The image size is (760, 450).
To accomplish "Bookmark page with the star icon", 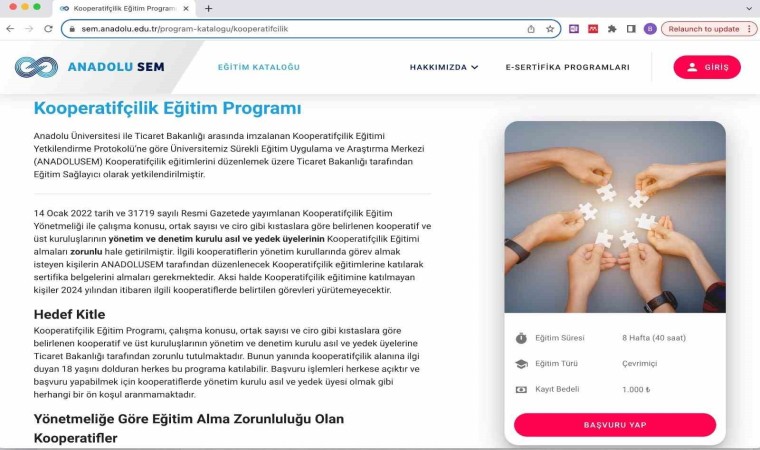I will click(550, 29).
